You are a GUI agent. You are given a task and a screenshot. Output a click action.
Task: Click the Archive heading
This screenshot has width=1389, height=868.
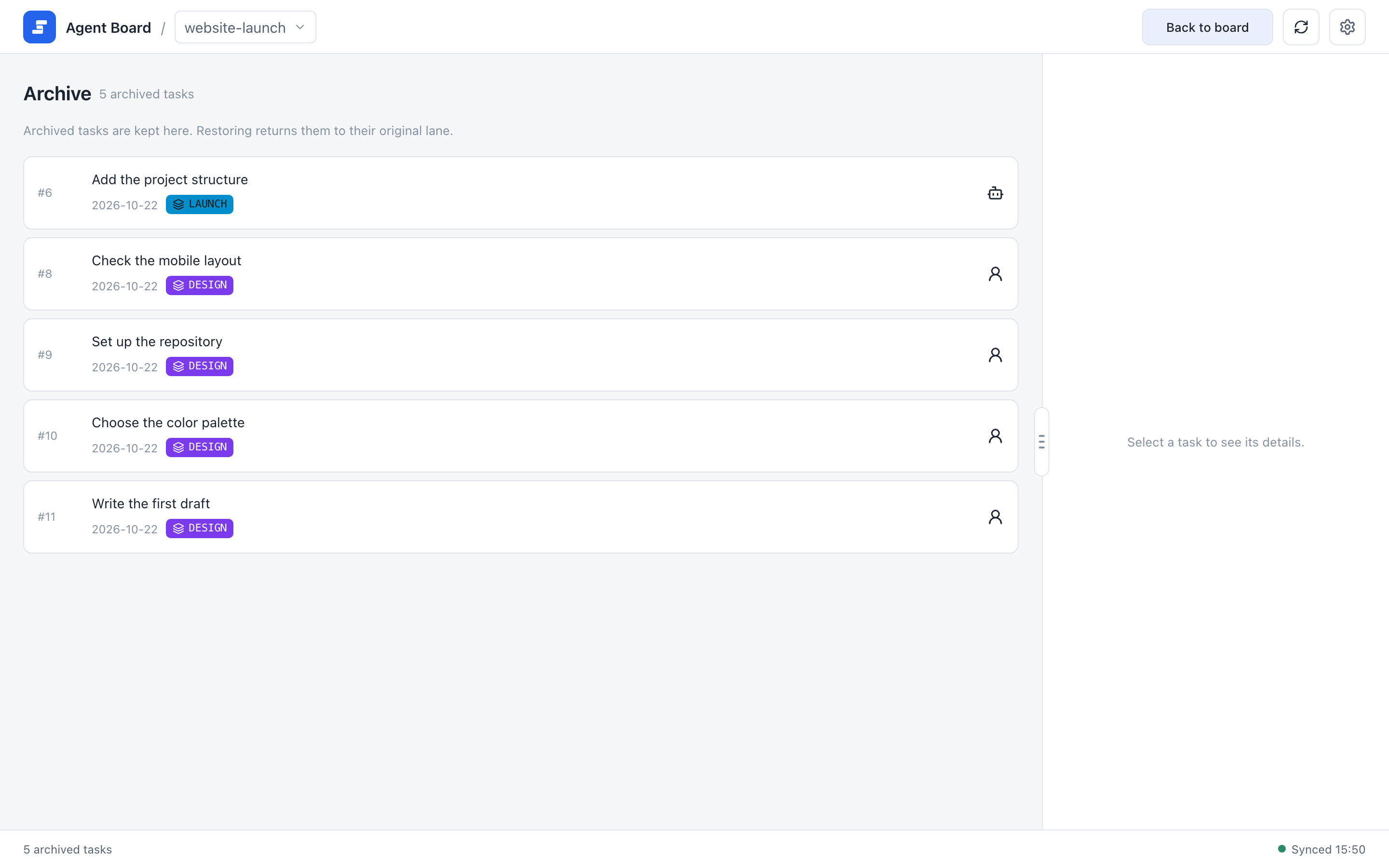57,94
